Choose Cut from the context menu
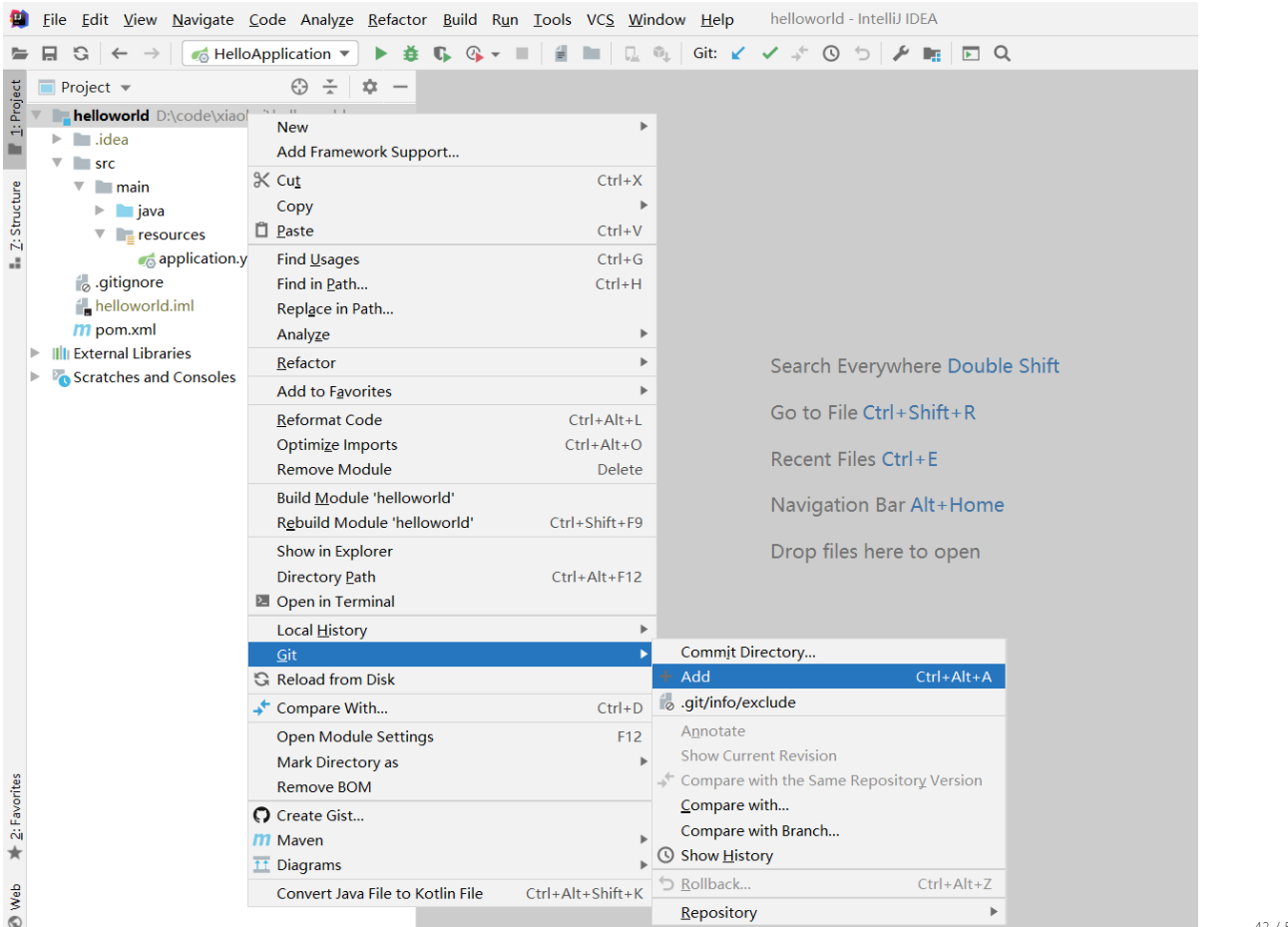 point(452,181)
